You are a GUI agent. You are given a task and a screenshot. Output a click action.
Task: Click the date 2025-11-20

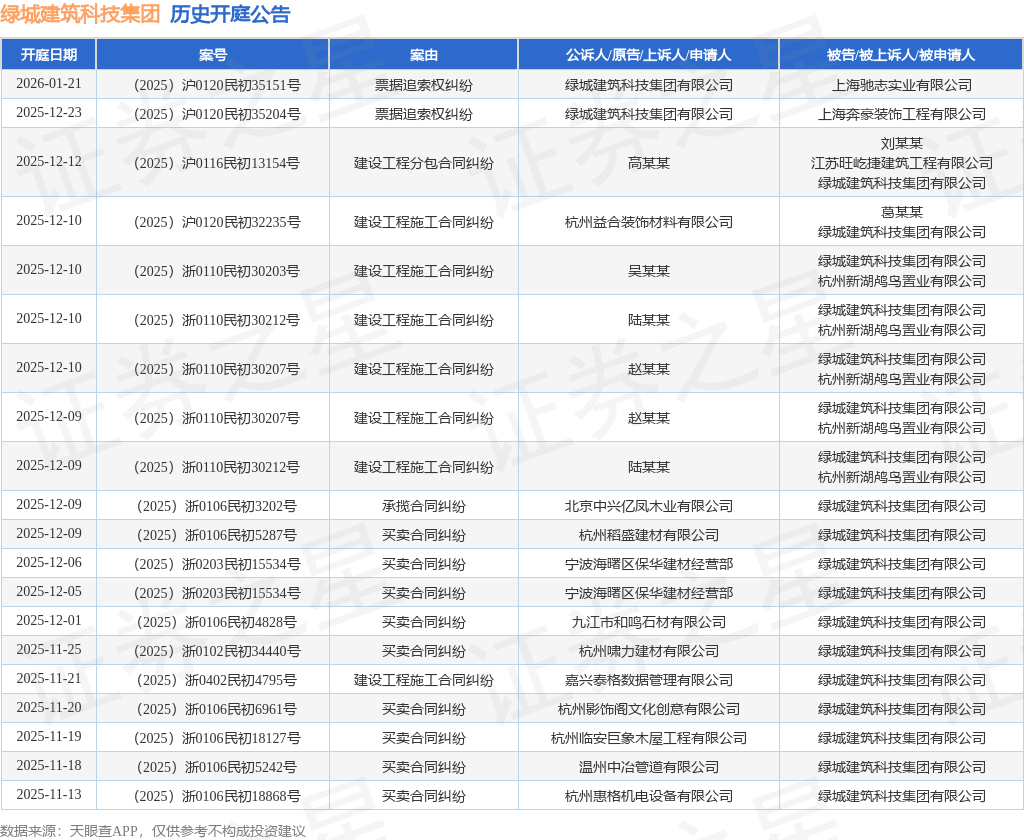[x=49, y=707]
